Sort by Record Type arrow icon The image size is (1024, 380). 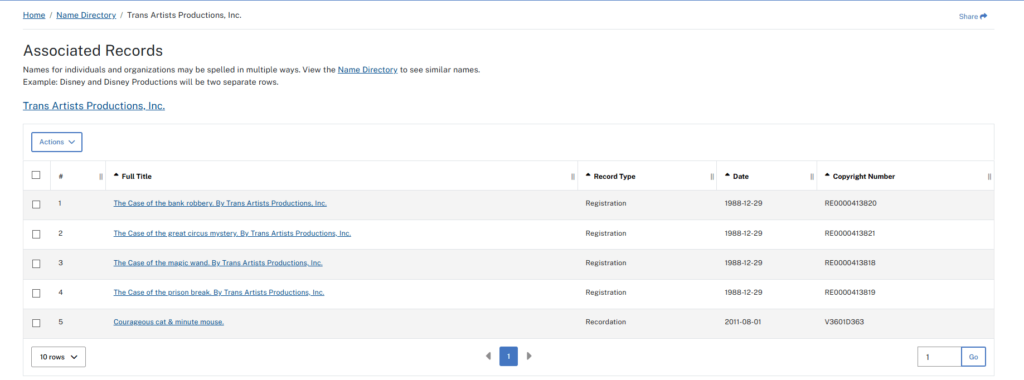[x=588, y=176]
